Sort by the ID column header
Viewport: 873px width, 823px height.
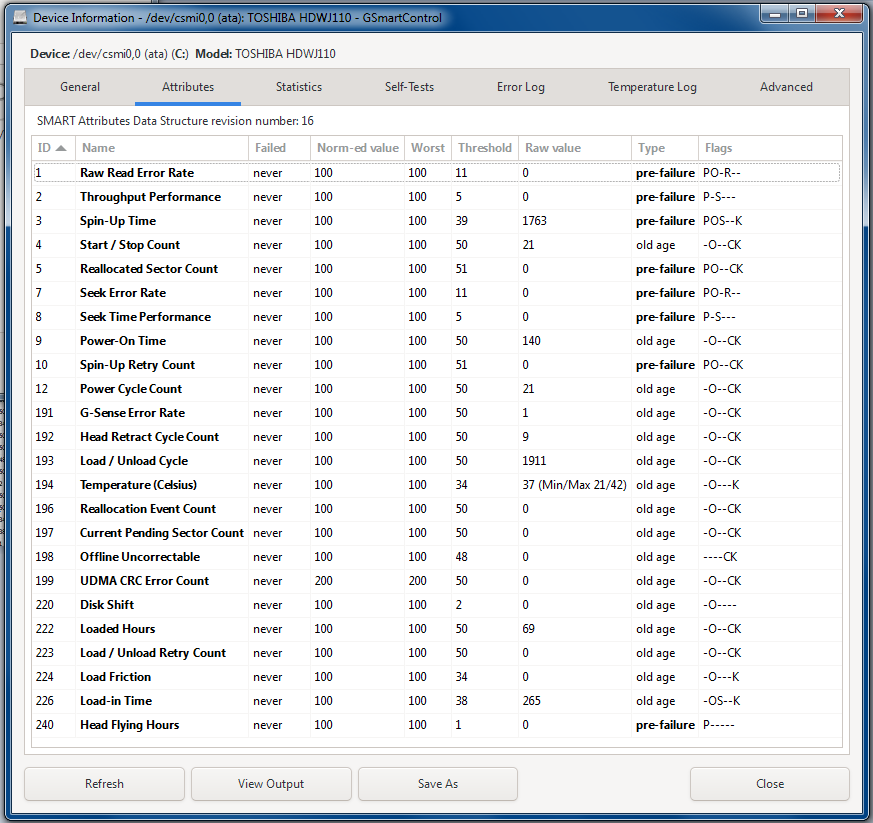point(53,148)
